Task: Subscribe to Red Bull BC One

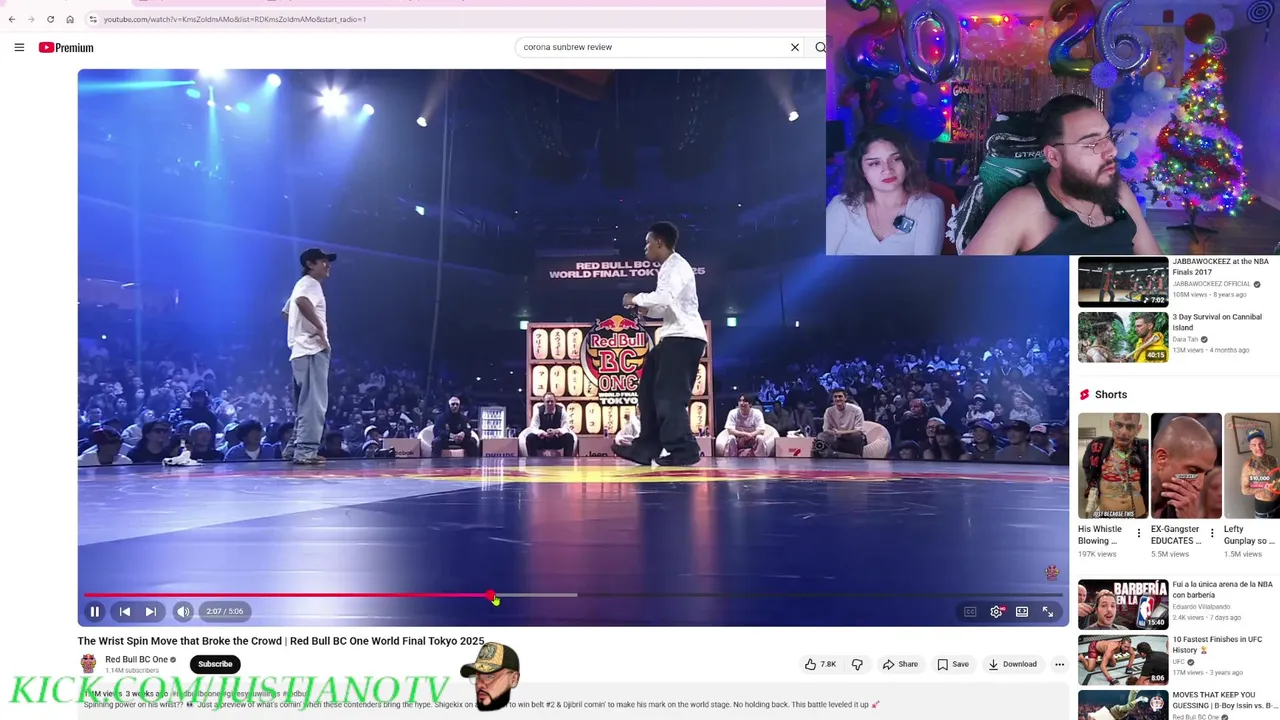Action: (x=215, y=664)
